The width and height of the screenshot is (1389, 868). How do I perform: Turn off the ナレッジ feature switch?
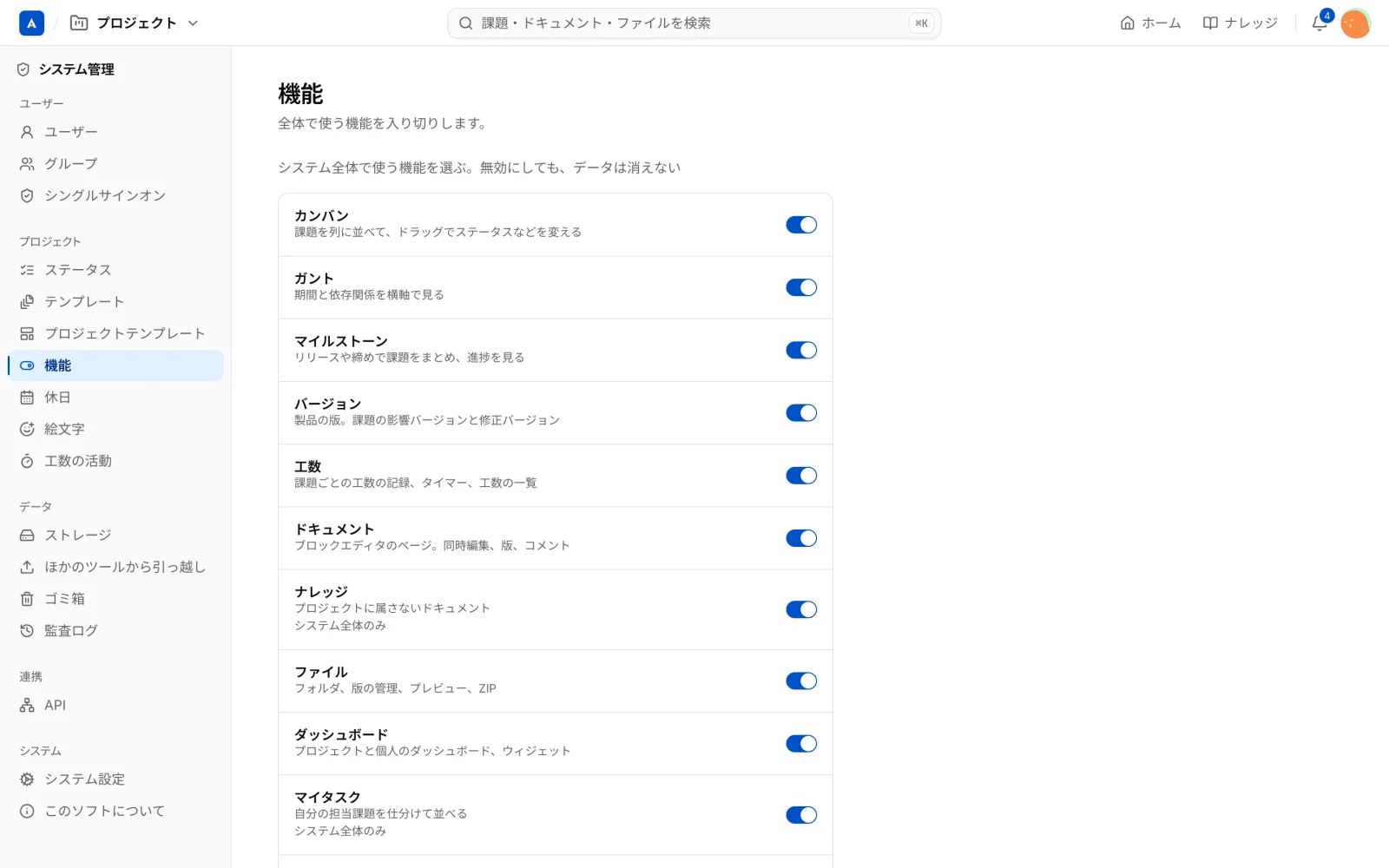click(x=801, y=609)
